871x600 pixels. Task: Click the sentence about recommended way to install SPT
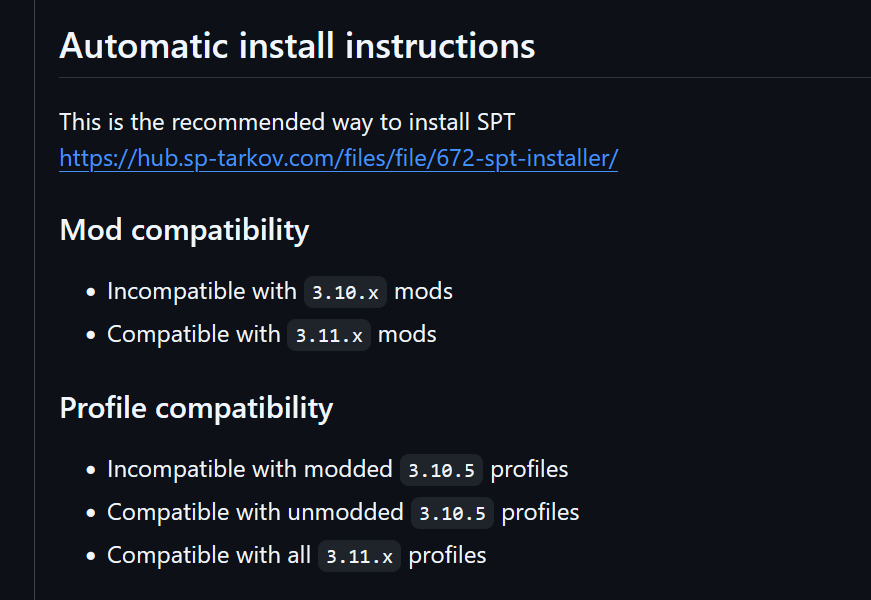(287, 123)
